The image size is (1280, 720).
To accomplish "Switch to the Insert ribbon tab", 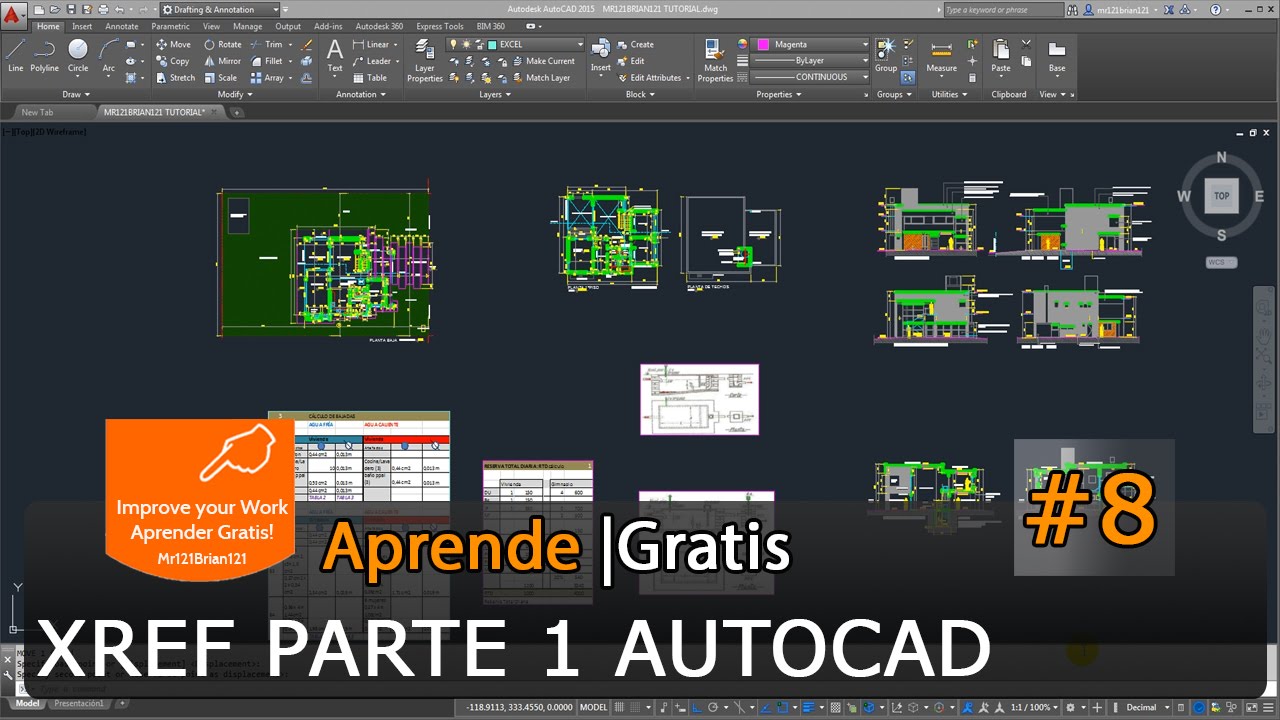I will pyautogui.click(x=82, y=26).
